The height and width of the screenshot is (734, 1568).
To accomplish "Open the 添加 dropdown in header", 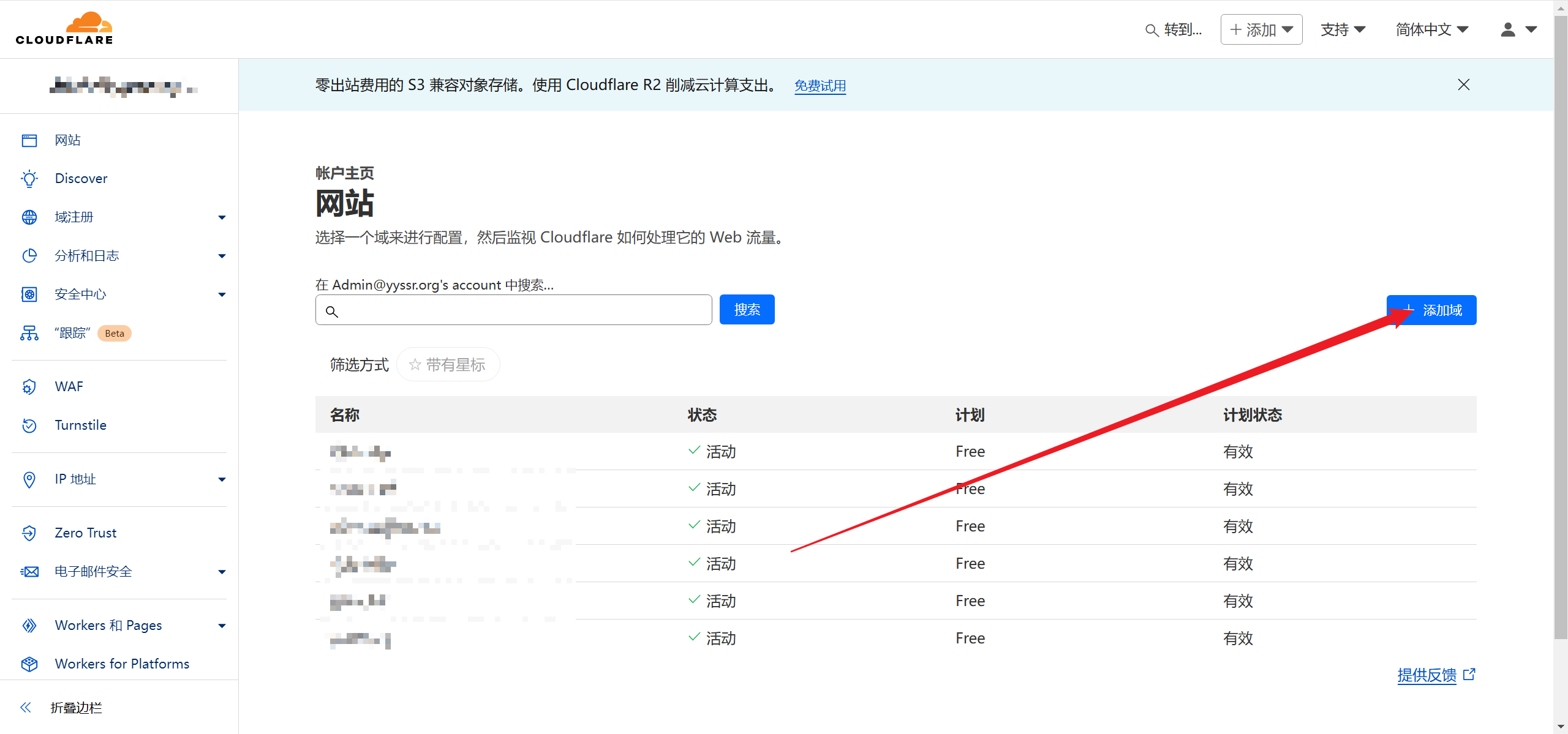I will pyautogui.click(x=1261, y=29).
